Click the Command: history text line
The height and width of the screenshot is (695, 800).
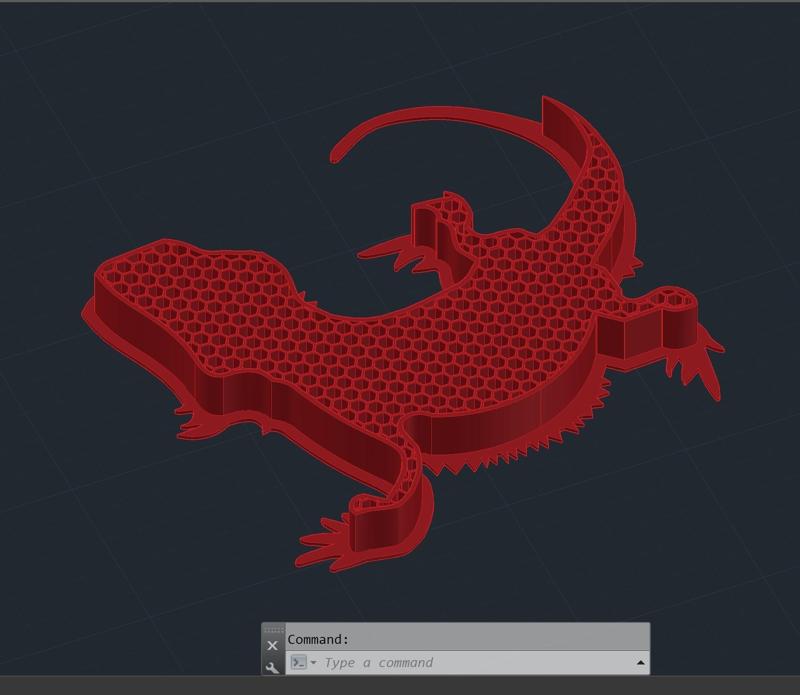[318, 639]
